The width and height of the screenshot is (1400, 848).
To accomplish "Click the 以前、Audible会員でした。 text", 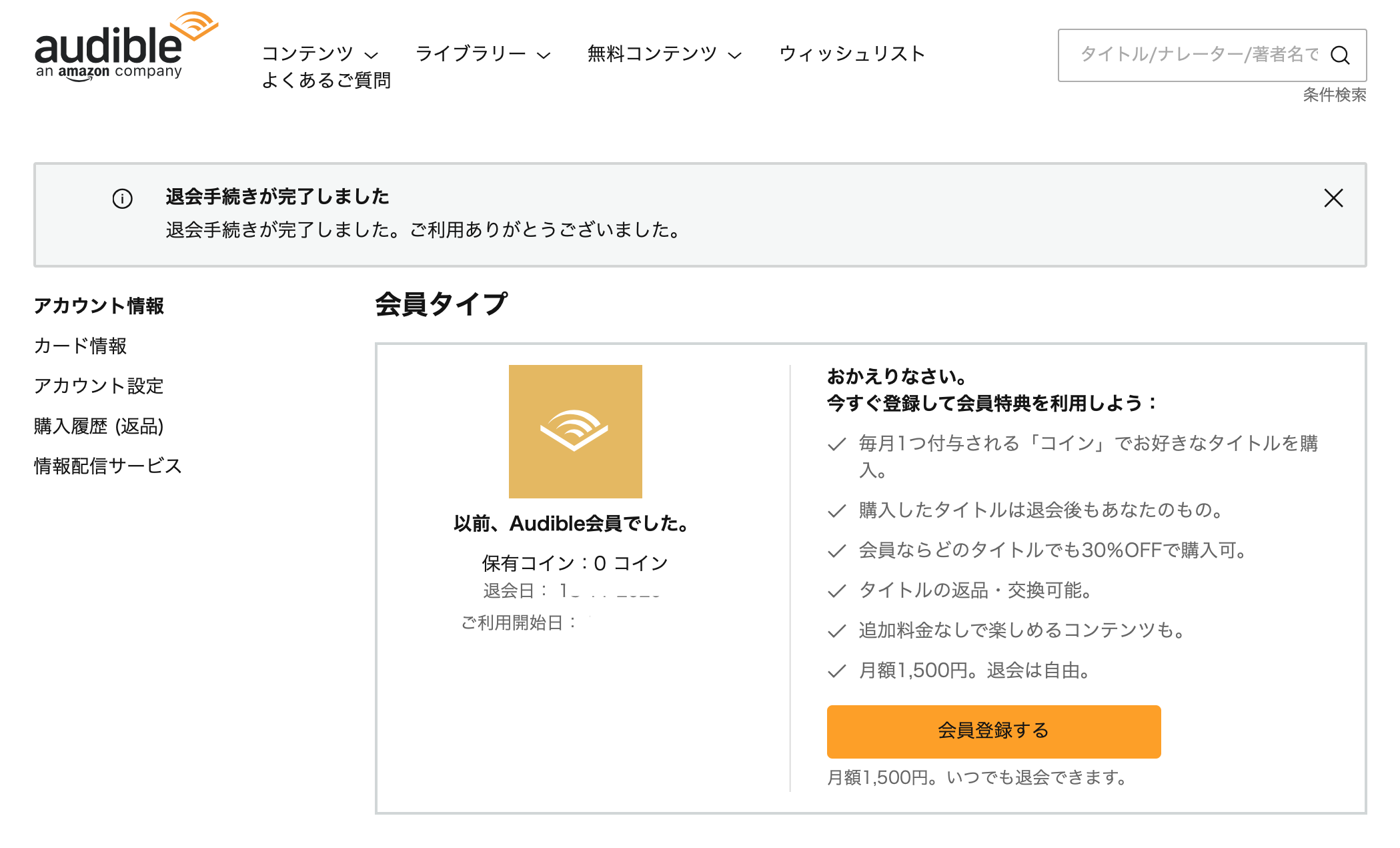I will tap(572, 524).
